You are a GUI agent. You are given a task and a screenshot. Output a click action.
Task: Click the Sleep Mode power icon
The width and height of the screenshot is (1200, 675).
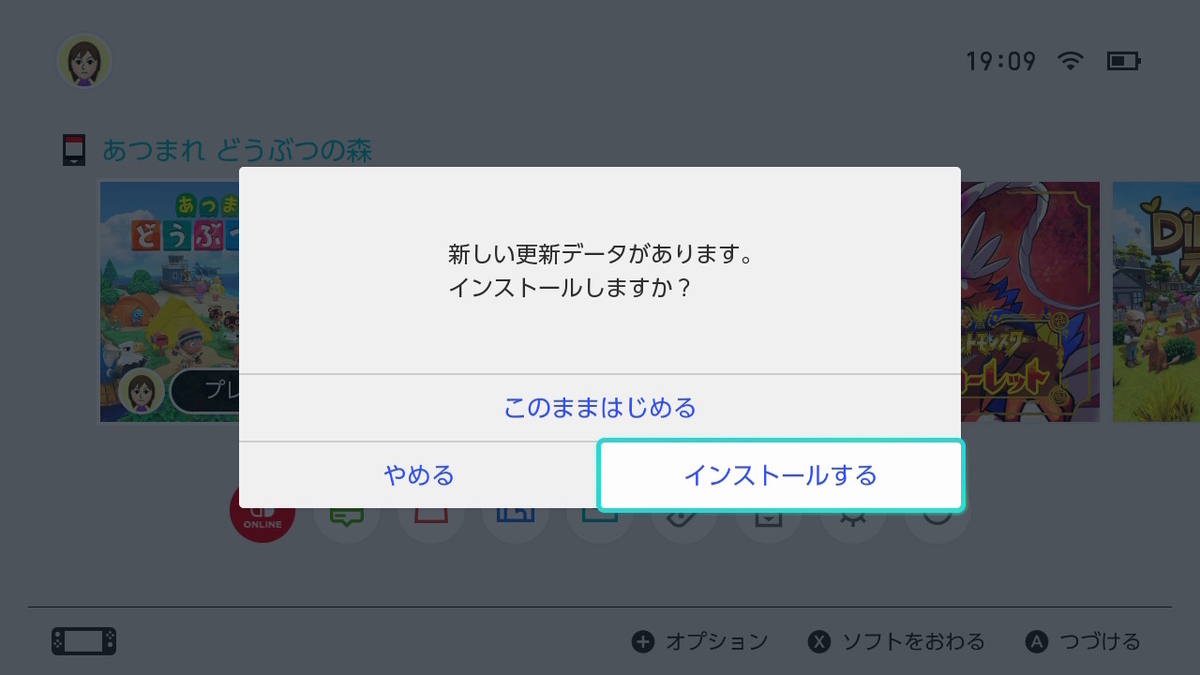(937, 521)
